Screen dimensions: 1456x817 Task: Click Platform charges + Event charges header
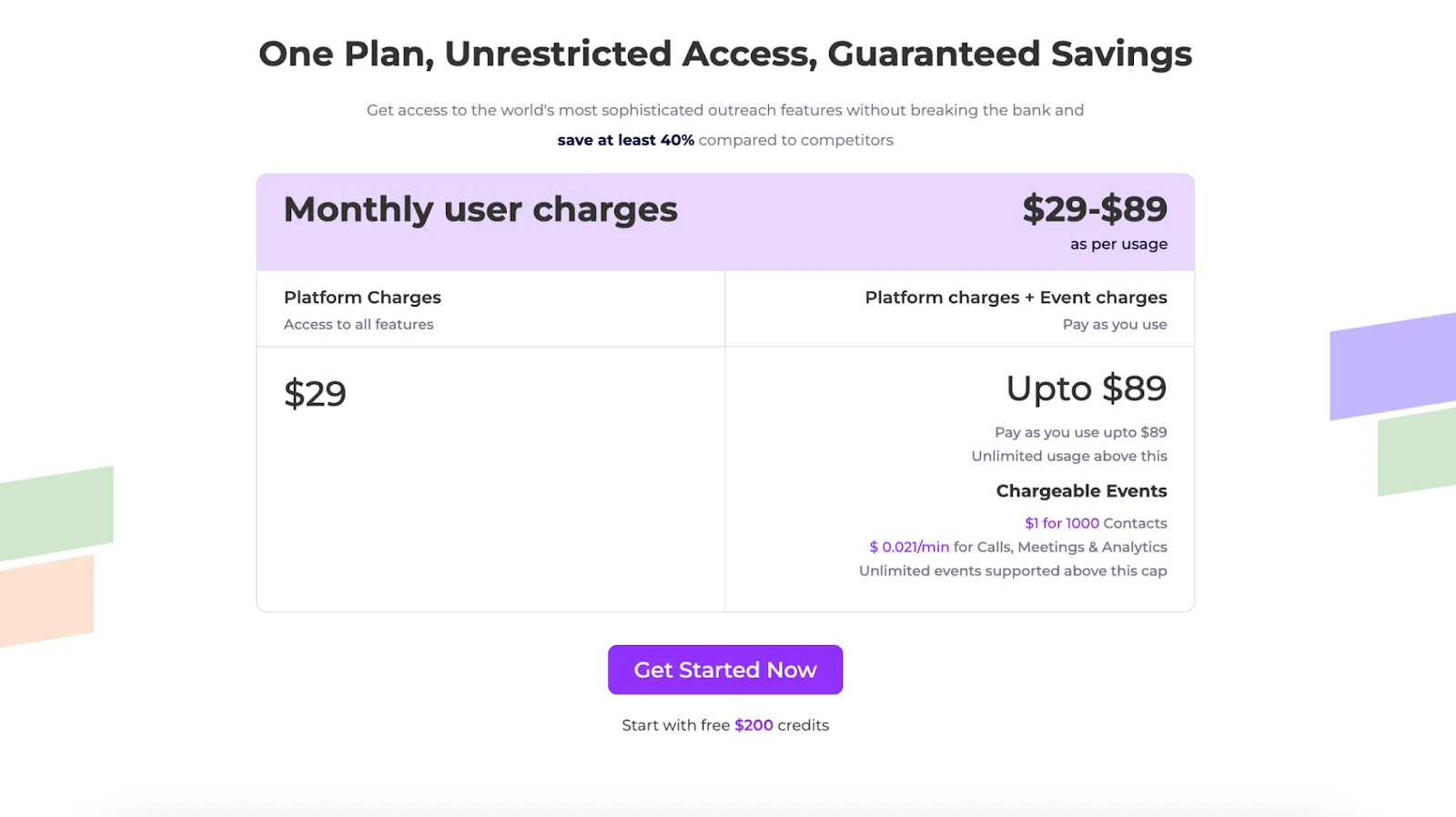[x=1016, y=298]
